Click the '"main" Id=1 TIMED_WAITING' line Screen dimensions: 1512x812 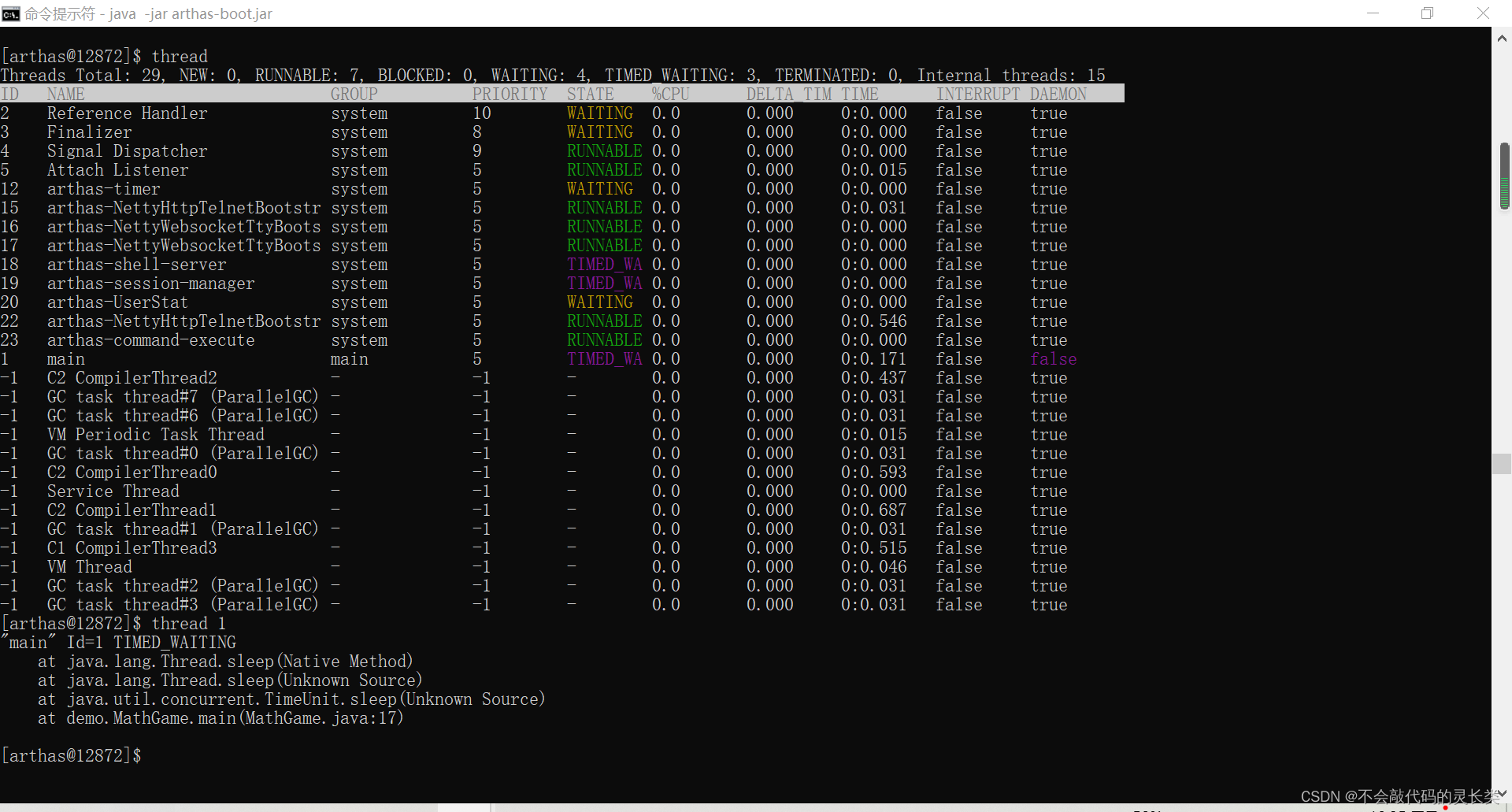[118, 643]
